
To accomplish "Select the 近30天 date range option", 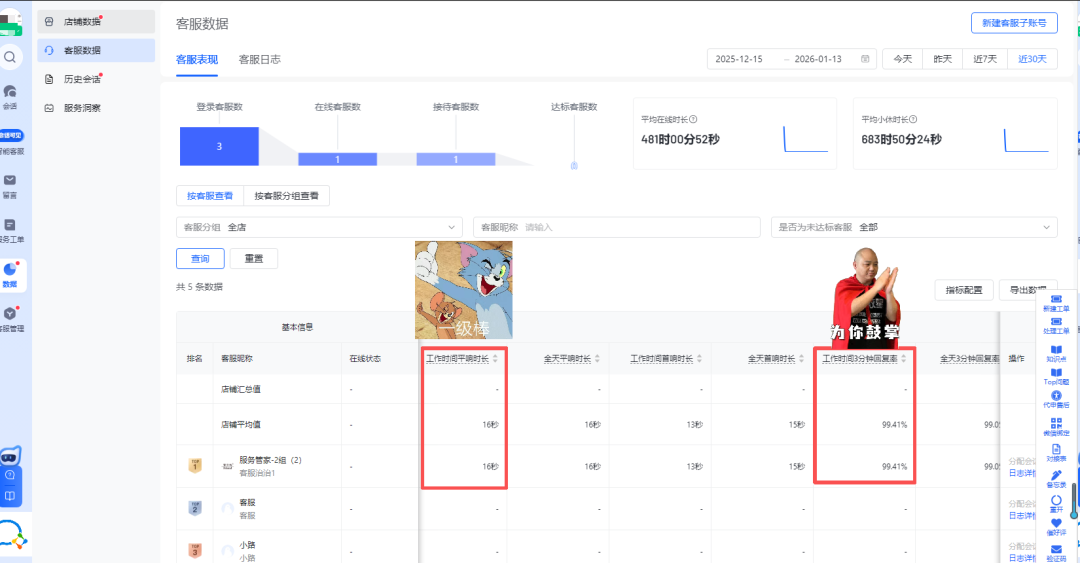I will tap(1032, 59).
